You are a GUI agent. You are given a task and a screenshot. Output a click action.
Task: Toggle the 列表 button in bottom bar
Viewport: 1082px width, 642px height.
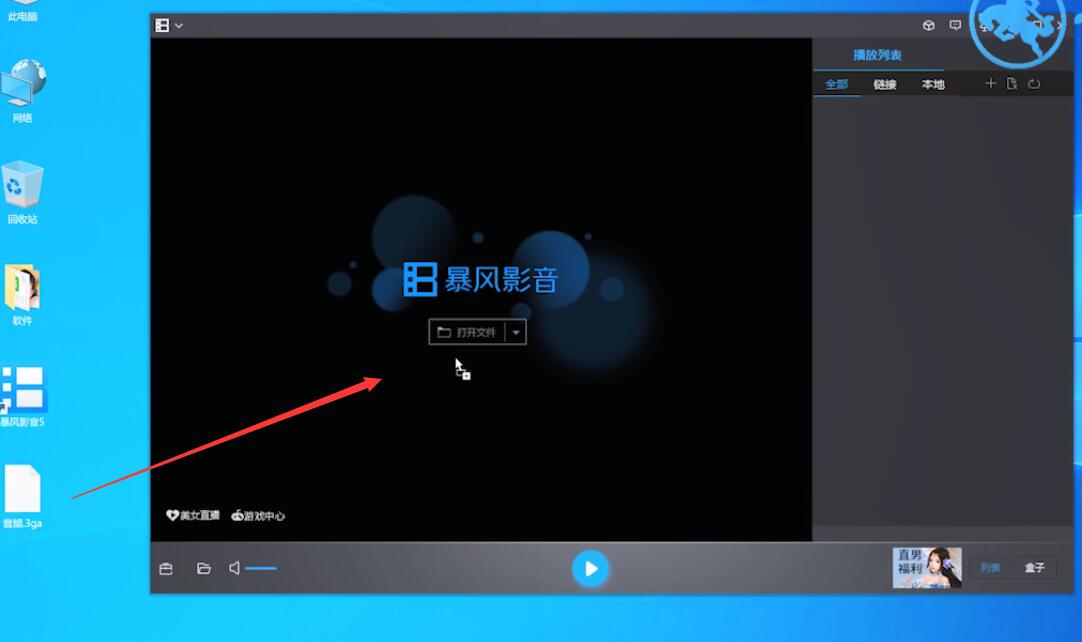[x=990, y=567]
